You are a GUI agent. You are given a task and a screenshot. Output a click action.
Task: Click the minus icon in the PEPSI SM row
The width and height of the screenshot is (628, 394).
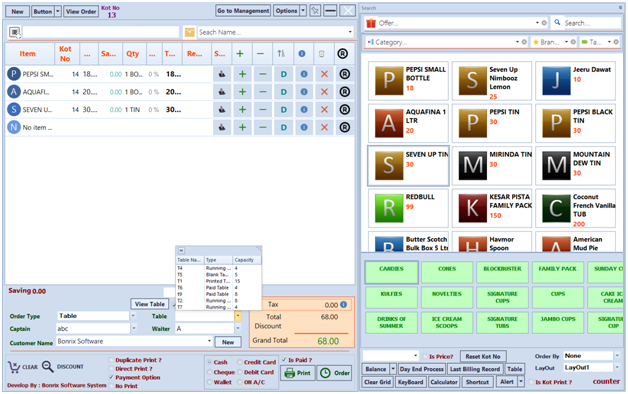coord(263,74)
